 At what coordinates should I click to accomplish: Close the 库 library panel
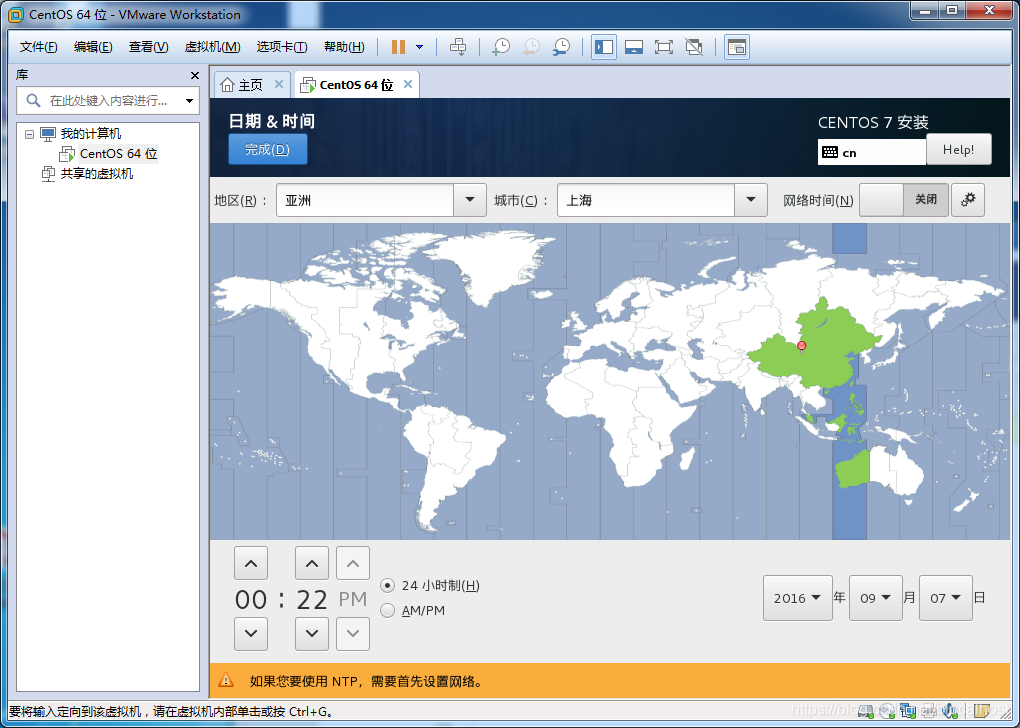coord(195,75)
